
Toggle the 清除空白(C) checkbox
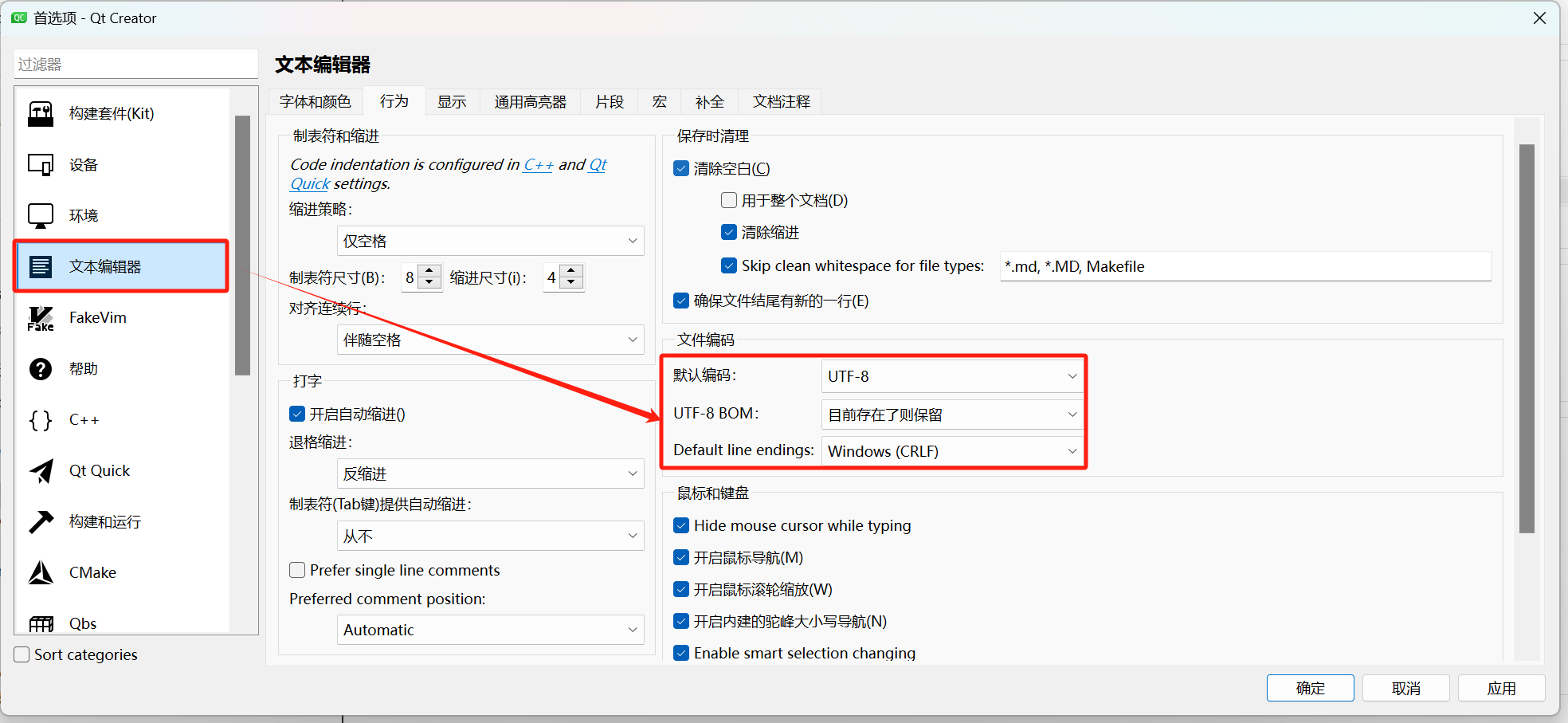pyautogui.click(x=681, y=169)
